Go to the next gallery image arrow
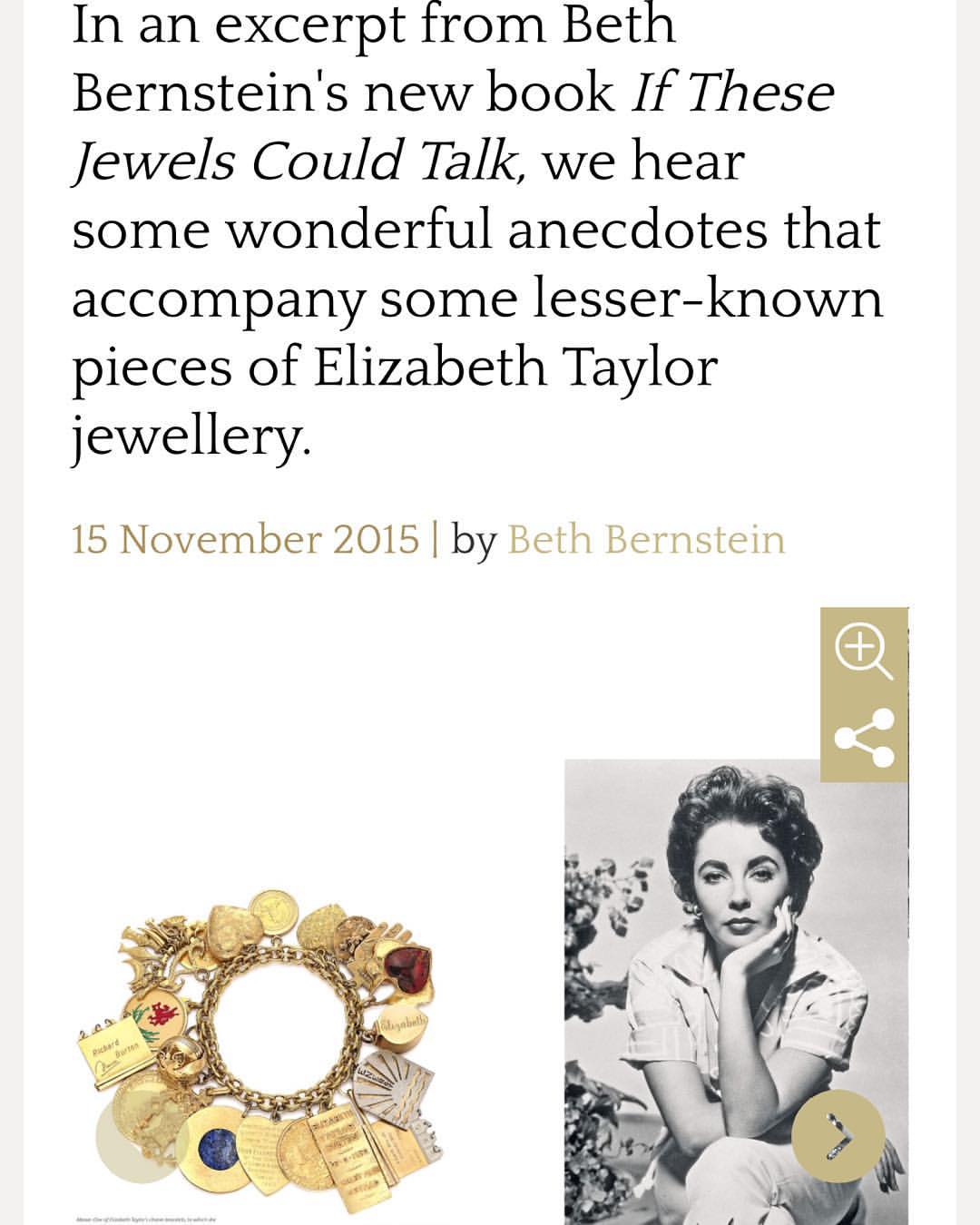 (837, 1135)
